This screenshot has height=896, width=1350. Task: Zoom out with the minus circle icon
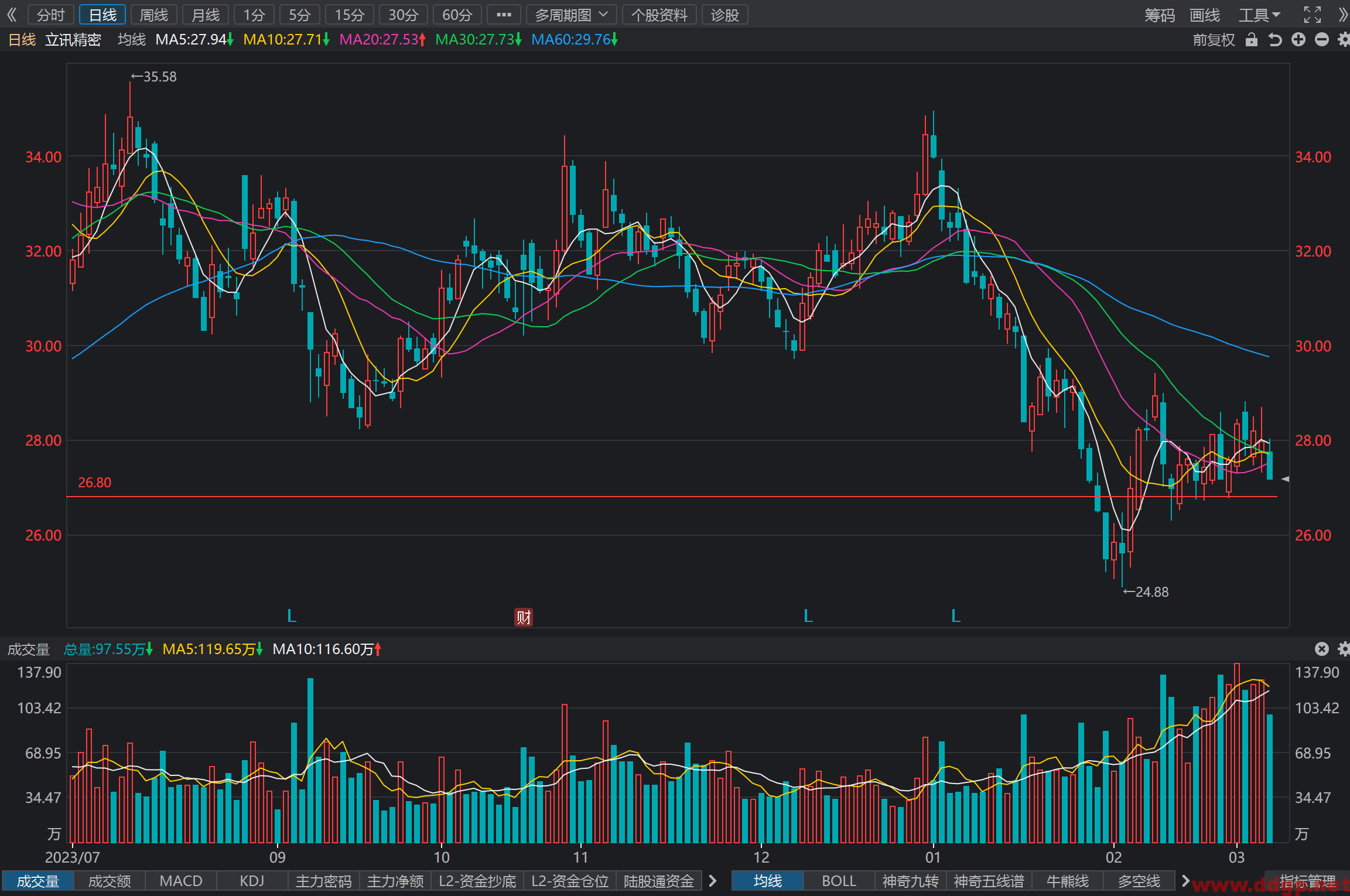(x=1322, y=40)
